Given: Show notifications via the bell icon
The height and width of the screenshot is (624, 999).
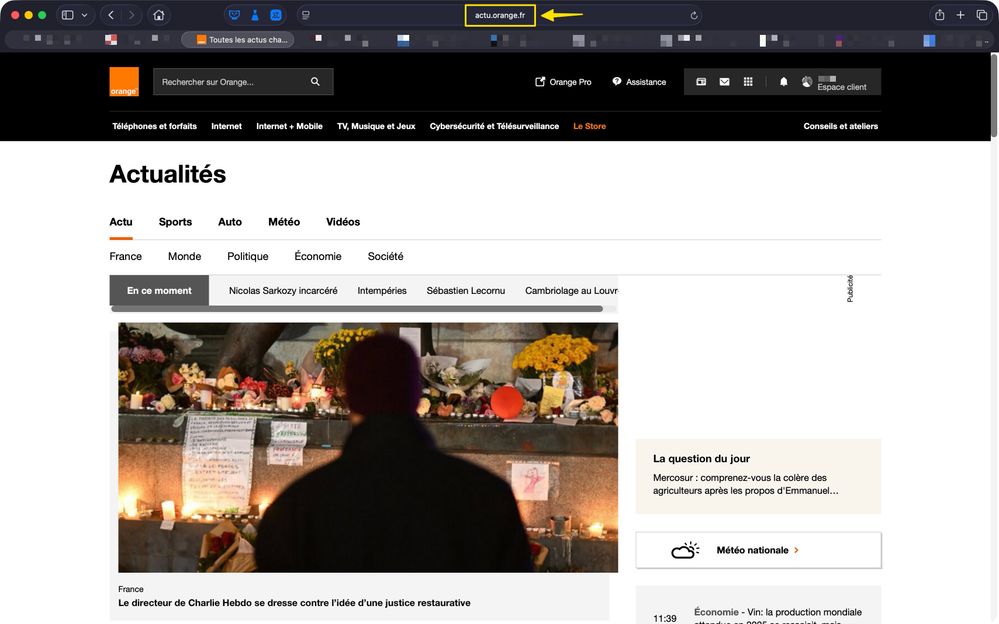Looking at the screenshot, I should point(784,82).
